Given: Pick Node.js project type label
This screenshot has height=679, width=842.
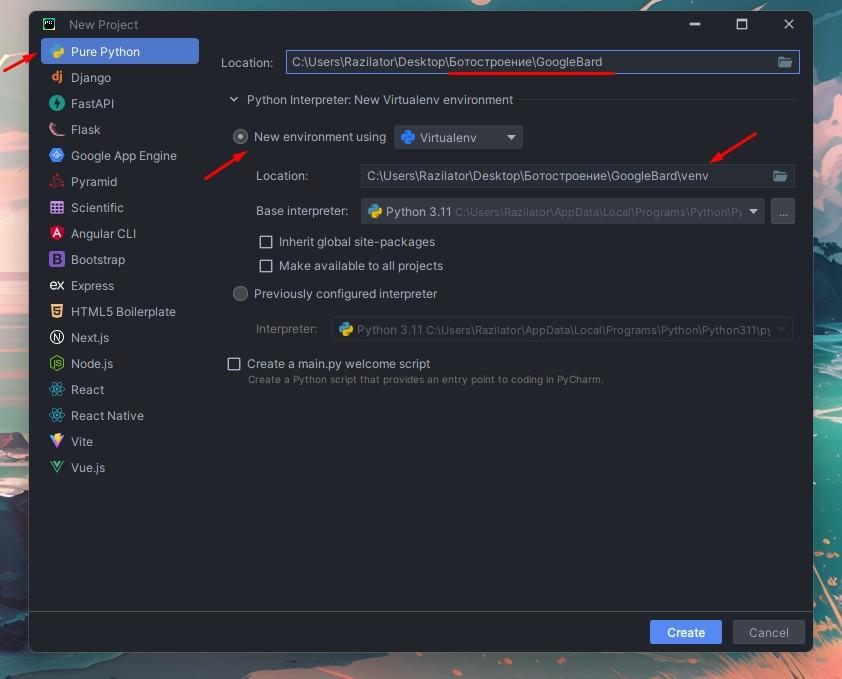Looking at the screenshot, I should coord(92,364).
